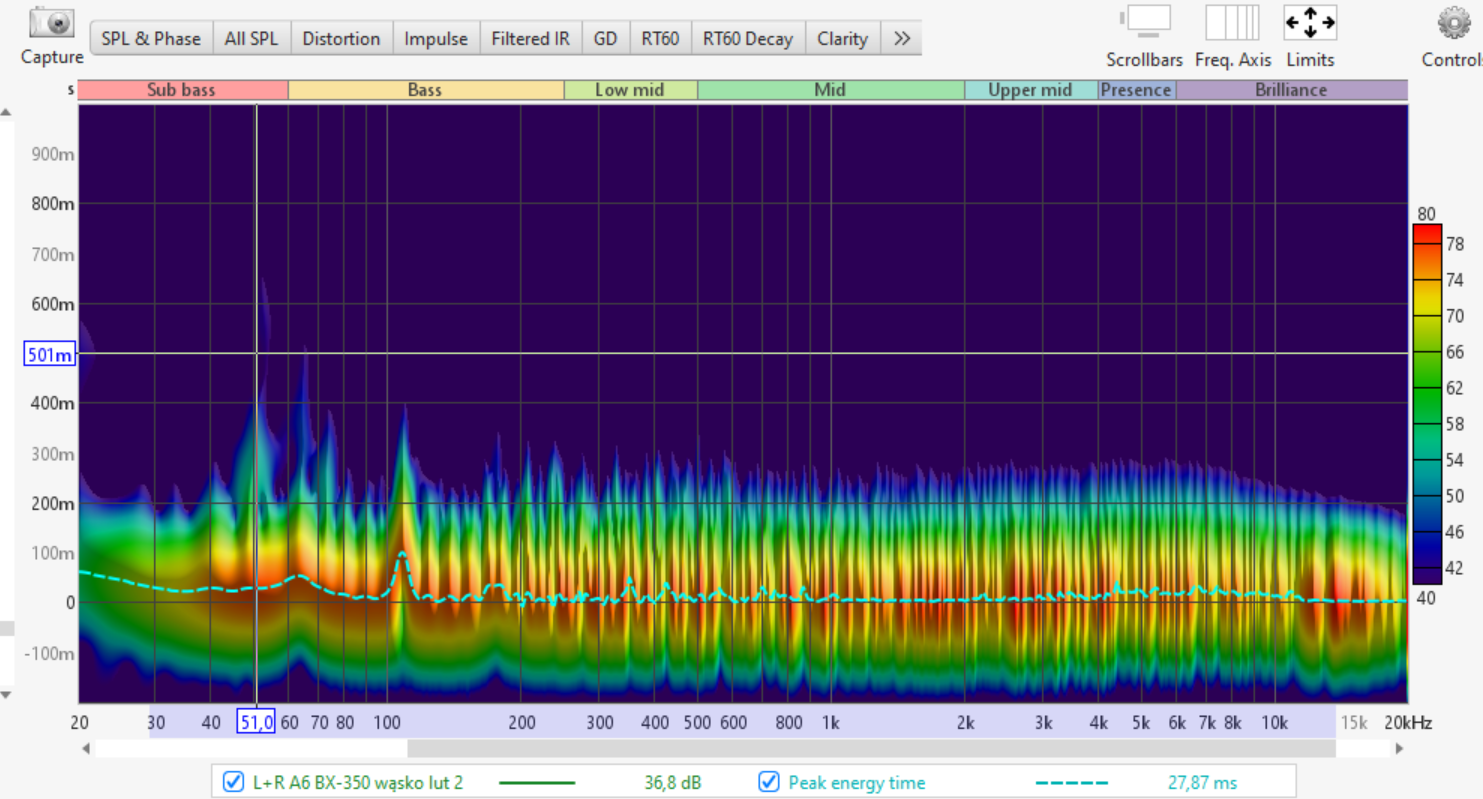Open the RT60 tab
Screen dimensions: 1483x799
[660, 38]
